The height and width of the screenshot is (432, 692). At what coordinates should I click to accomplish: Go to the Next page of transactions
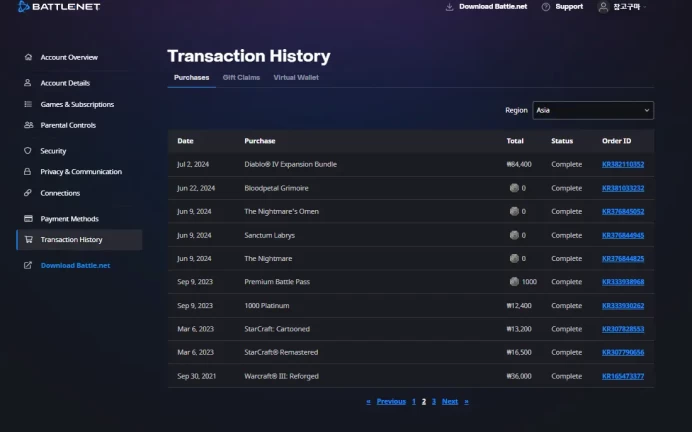pos(450,402)
